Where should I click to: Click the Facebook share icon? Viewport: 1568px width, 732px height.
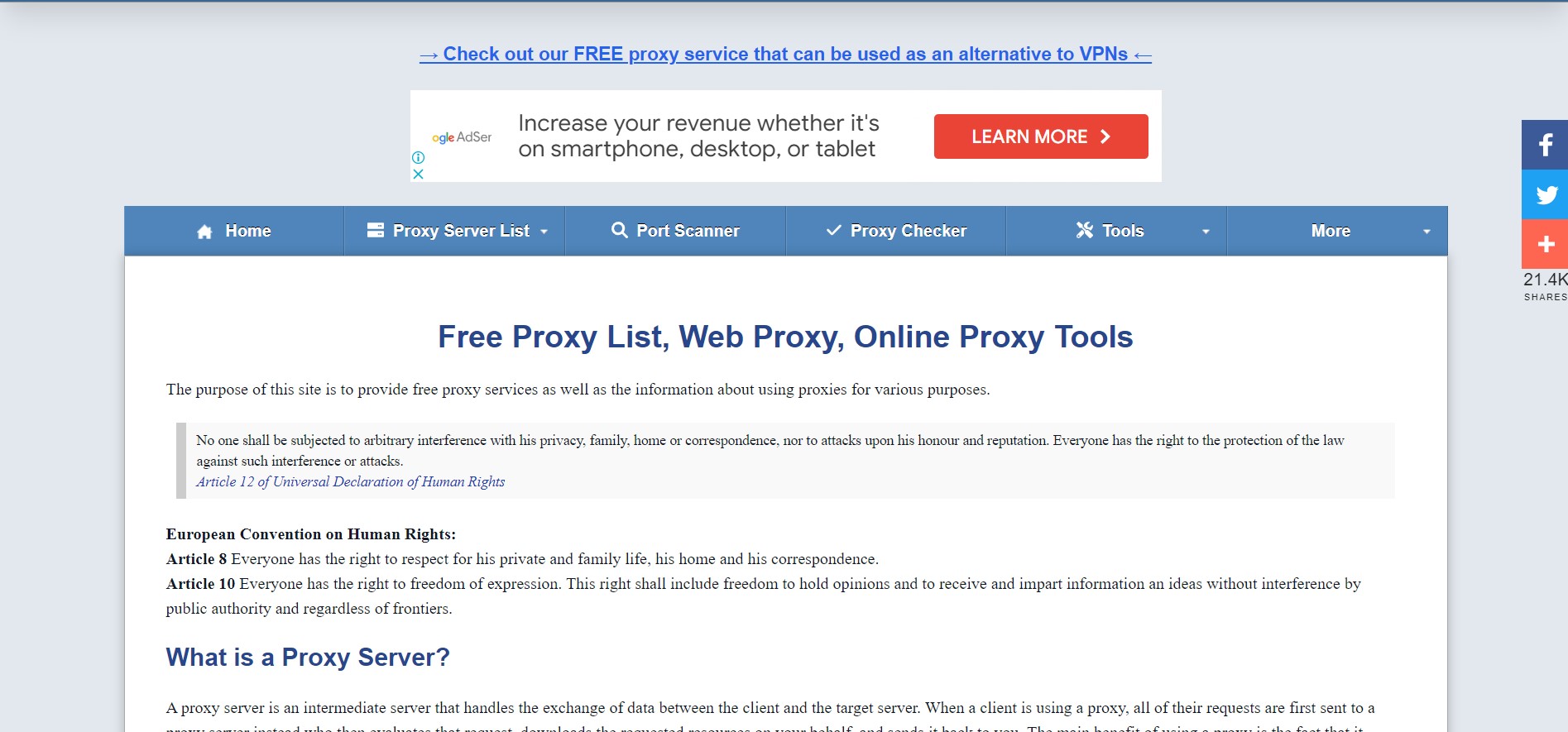point(1545,145)
